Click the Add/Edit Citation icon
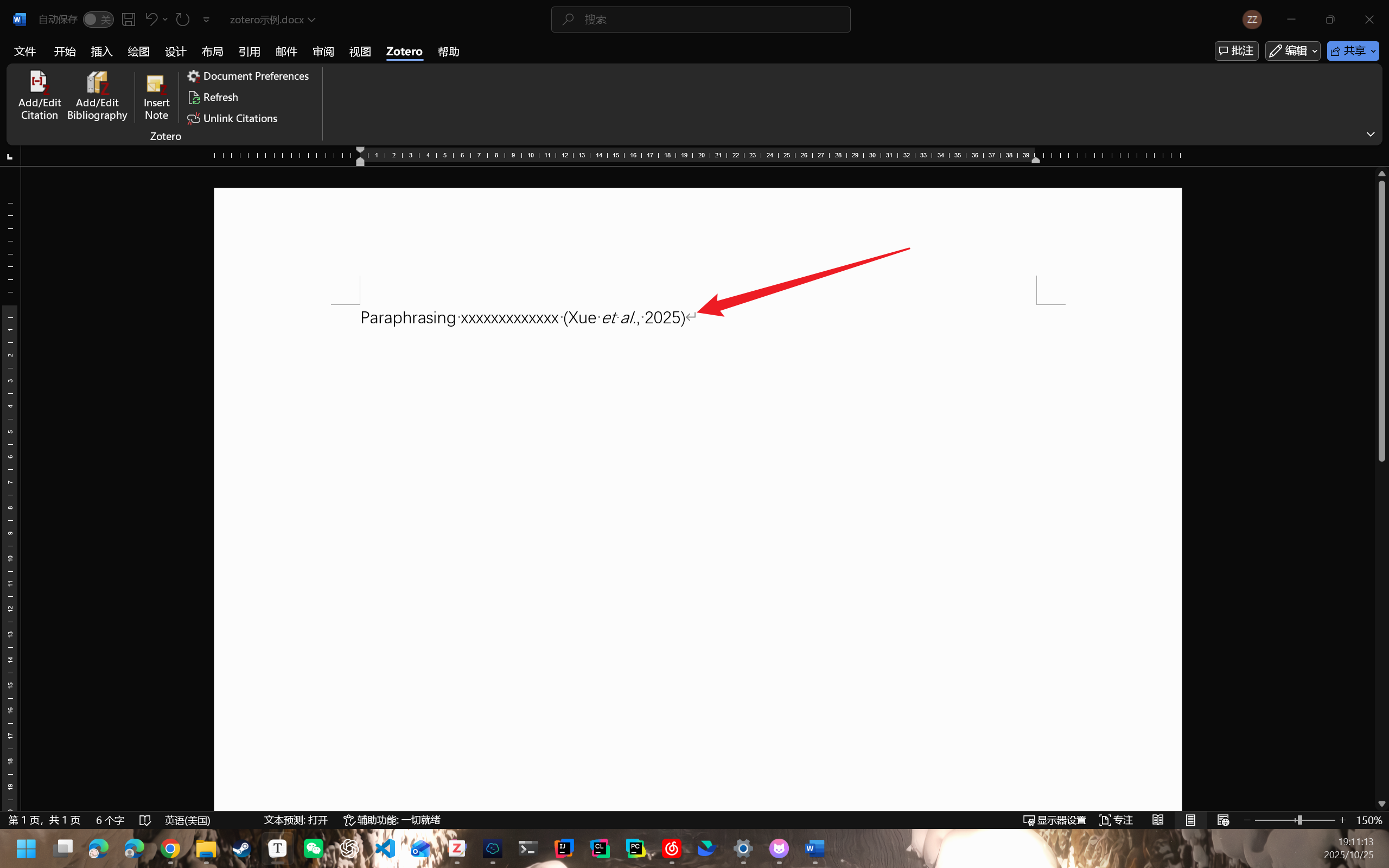Image resolution: width=1389 pixels, height=868 pixels. [39, 84]
